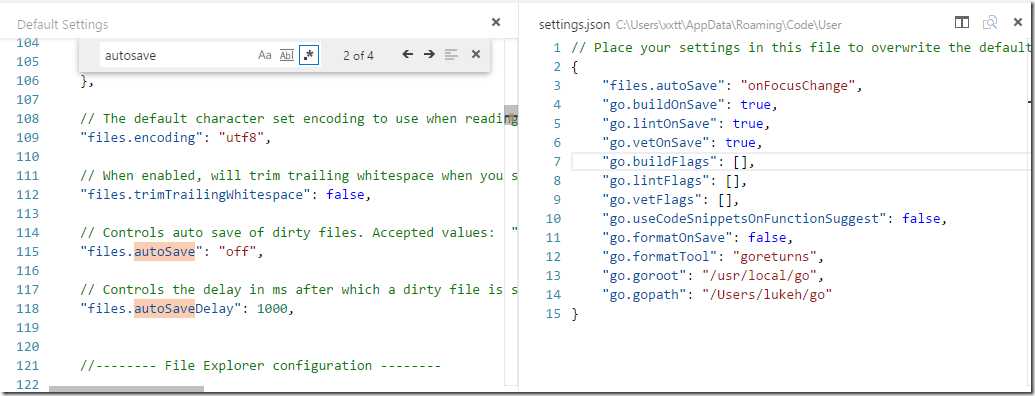The height and width of the screenshot is (396, 1035).
Task: Toggle regular expression search option
Action: (x=309, y=55)
